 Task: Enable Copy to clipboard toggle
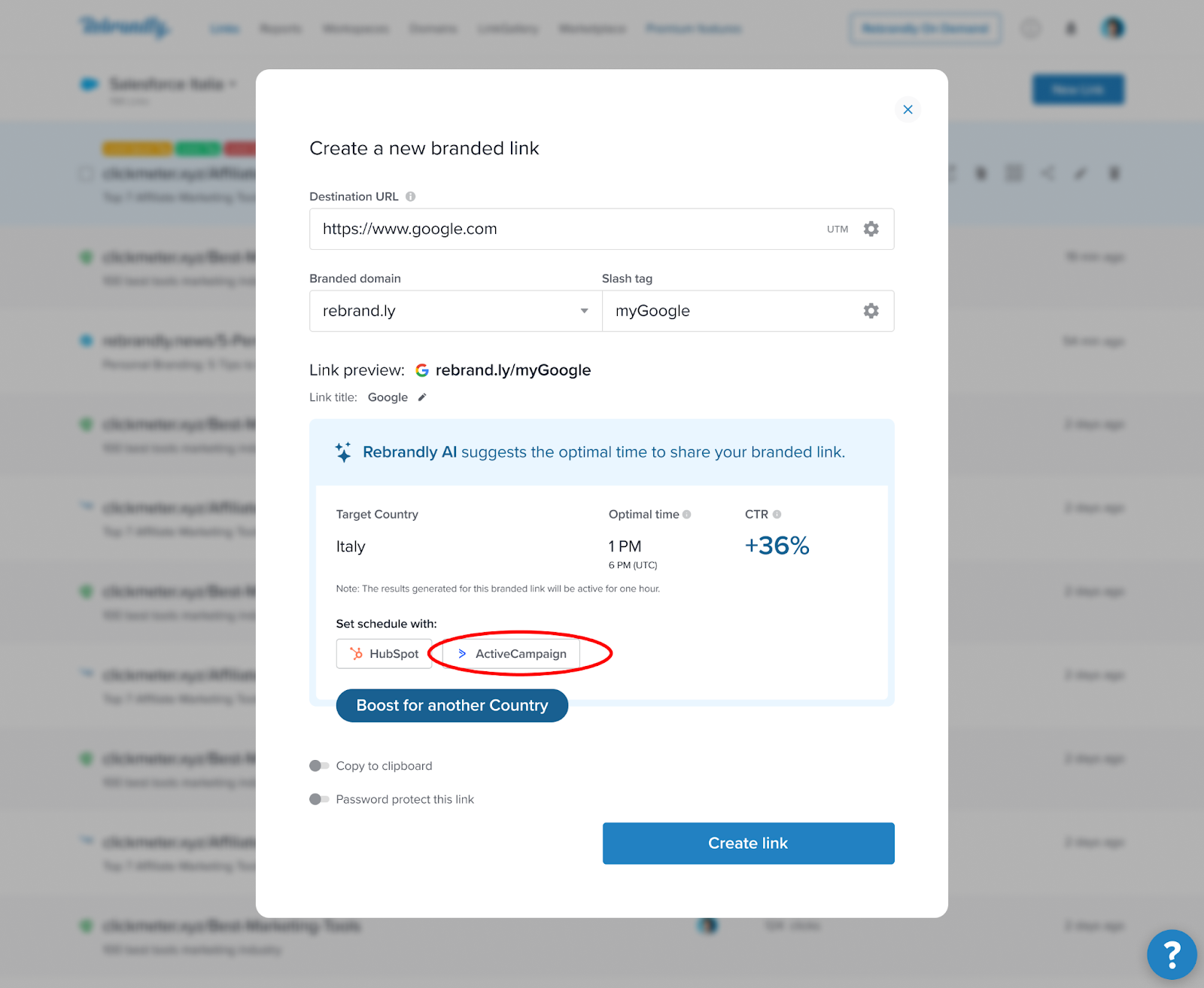(319, 766)
